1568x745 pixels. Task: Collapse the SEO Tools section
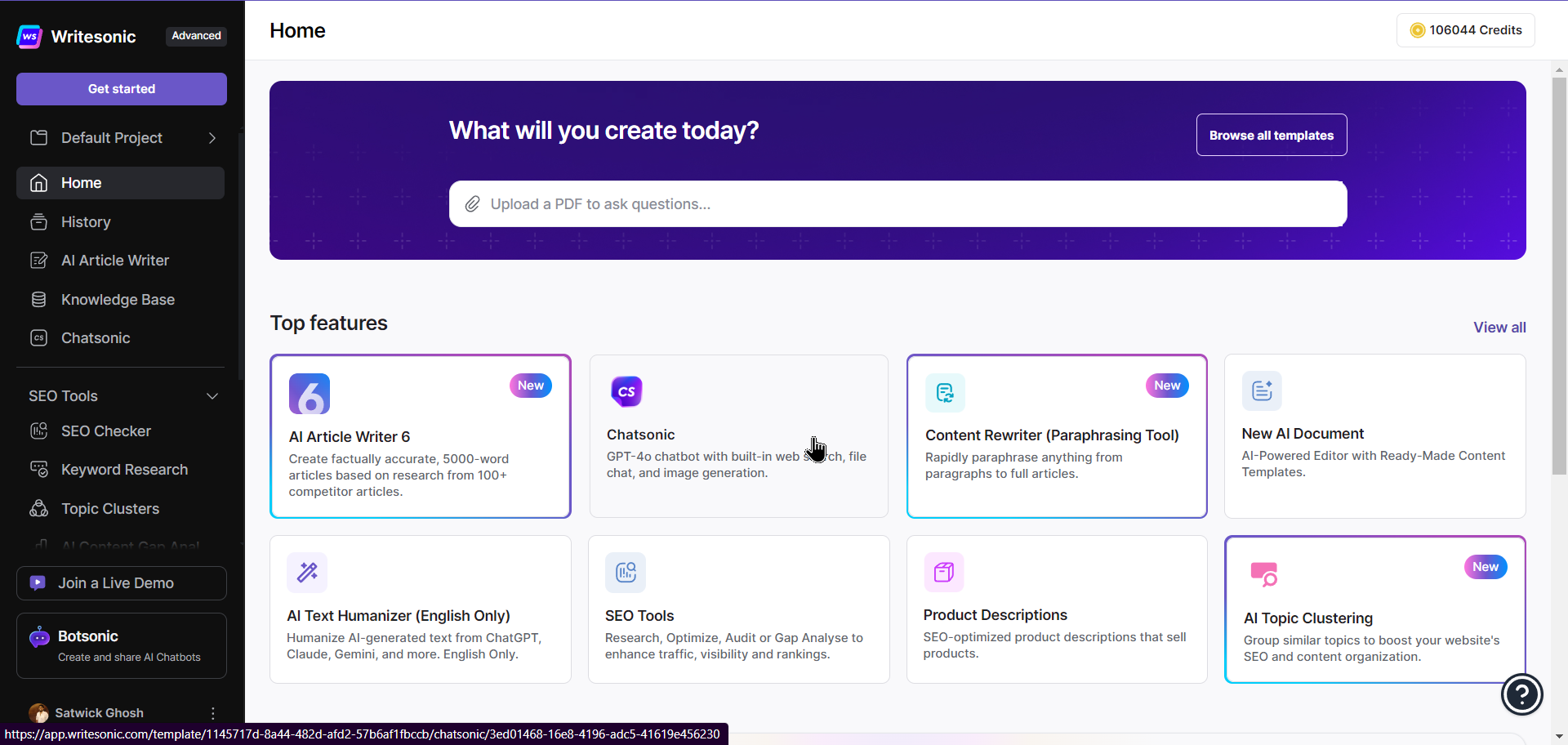coord(212,395)
